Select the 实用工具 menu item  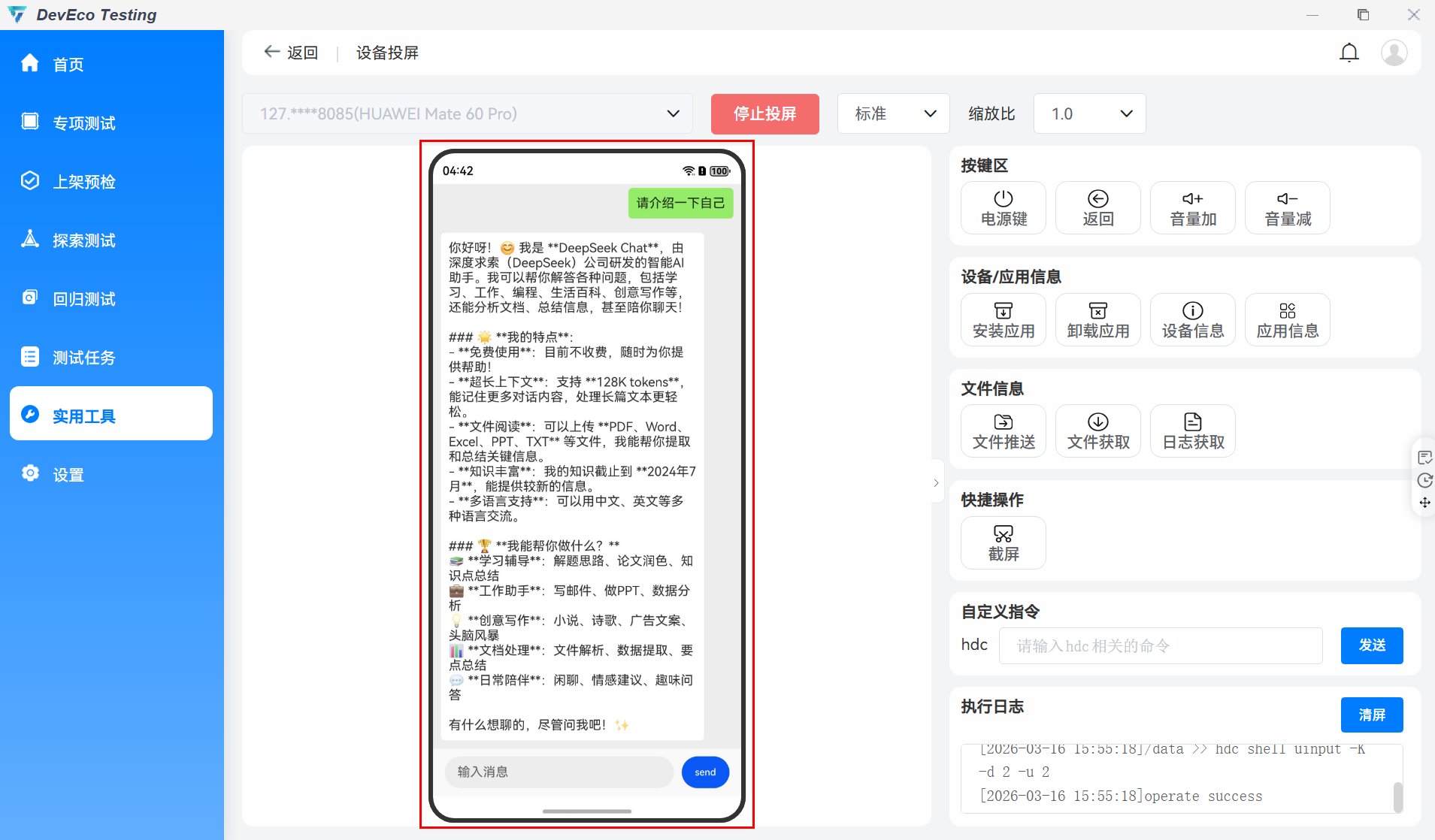111,414
